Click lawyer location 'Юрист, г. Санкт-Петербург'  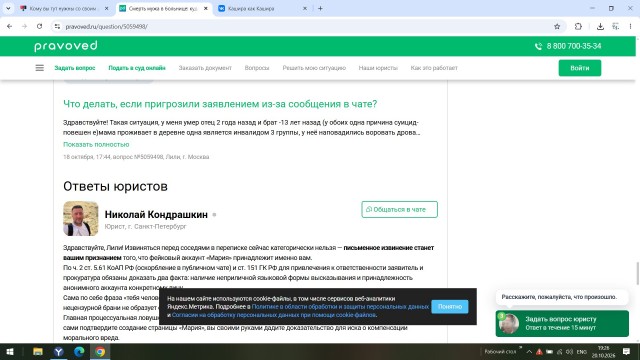[145, 226]
